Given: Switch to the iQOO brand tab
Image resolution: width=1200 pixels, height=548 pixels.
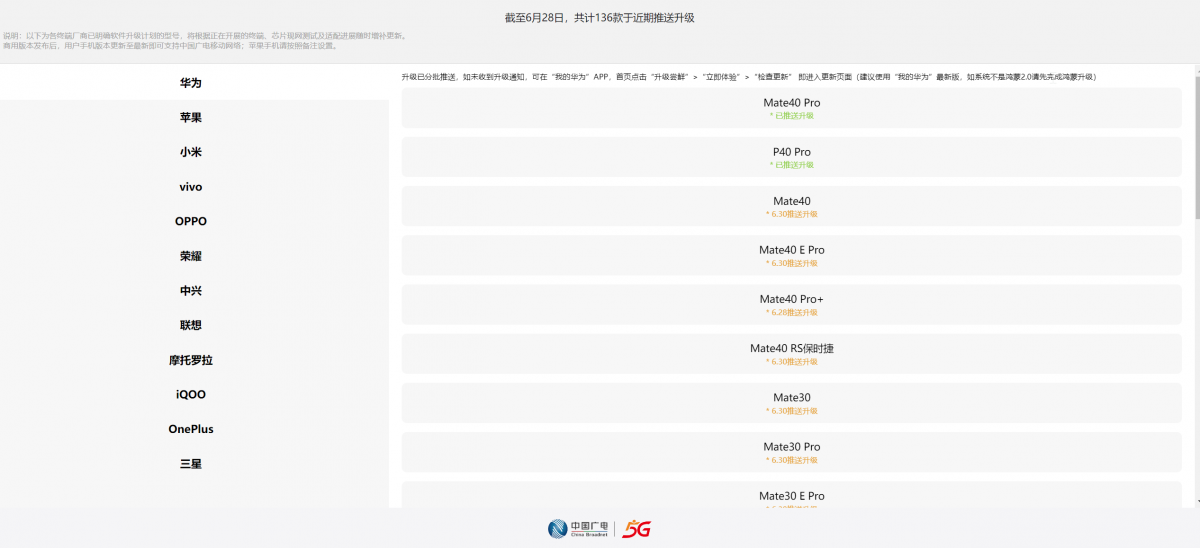Looking at the screenshot, I should (194, 394).
